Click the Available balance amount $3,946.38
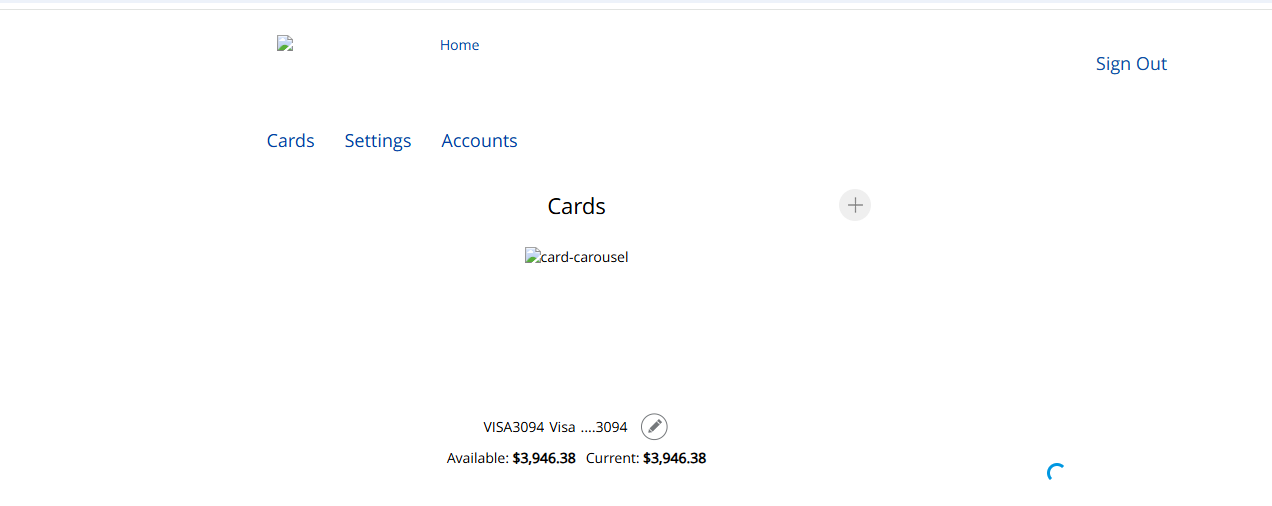Image resolution: width=1272 pixels, height=506 pixels. pyautogui.click(x=544, y=459)
